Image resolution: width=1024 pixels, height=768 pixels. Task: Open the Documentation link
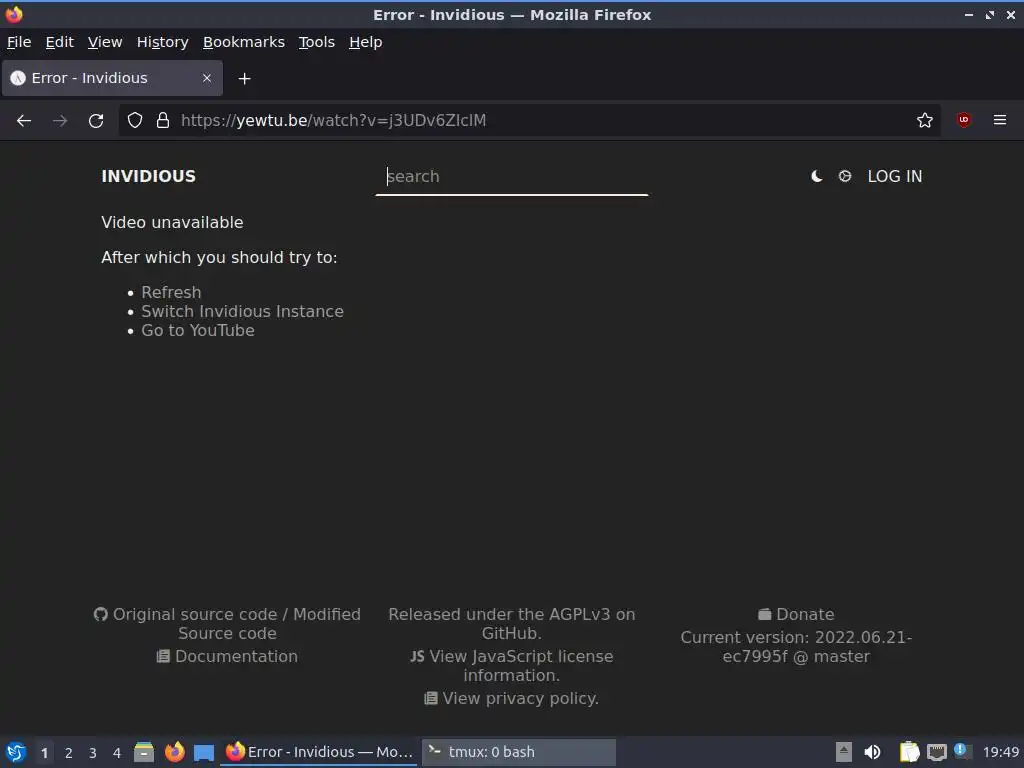pyautogui.click(x=227, y=656)
